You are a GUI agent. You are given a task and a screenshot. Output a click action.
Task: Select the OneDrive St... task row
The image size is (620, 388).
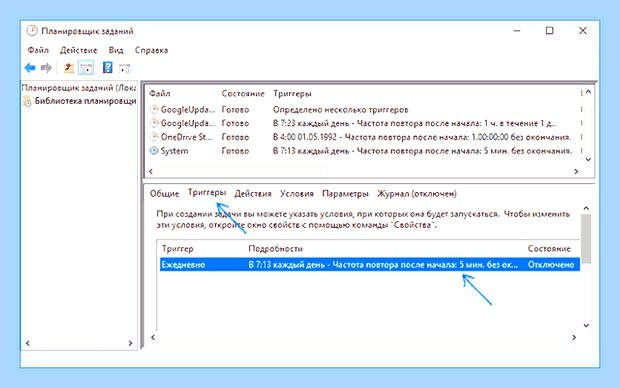tap(364, 137)
